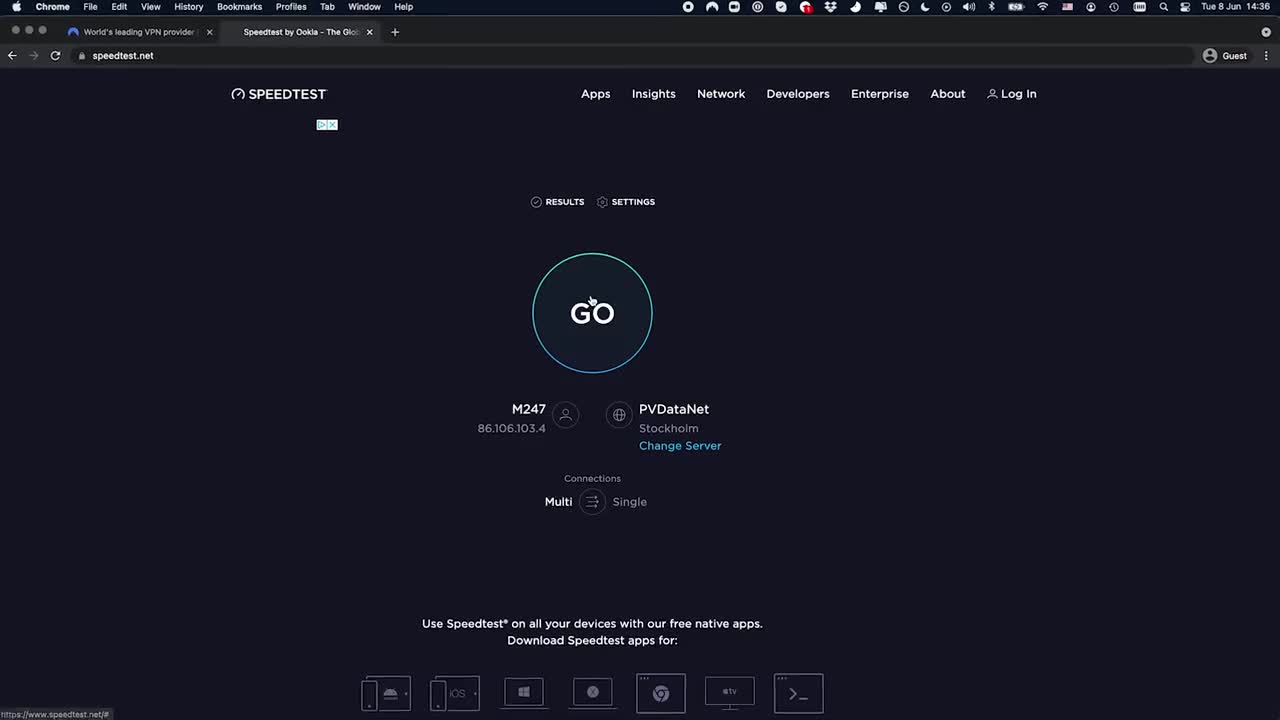Open the CLI app download icon
Screen dimensions: 1280x720
pyautogui.click(x=799, y=693)
